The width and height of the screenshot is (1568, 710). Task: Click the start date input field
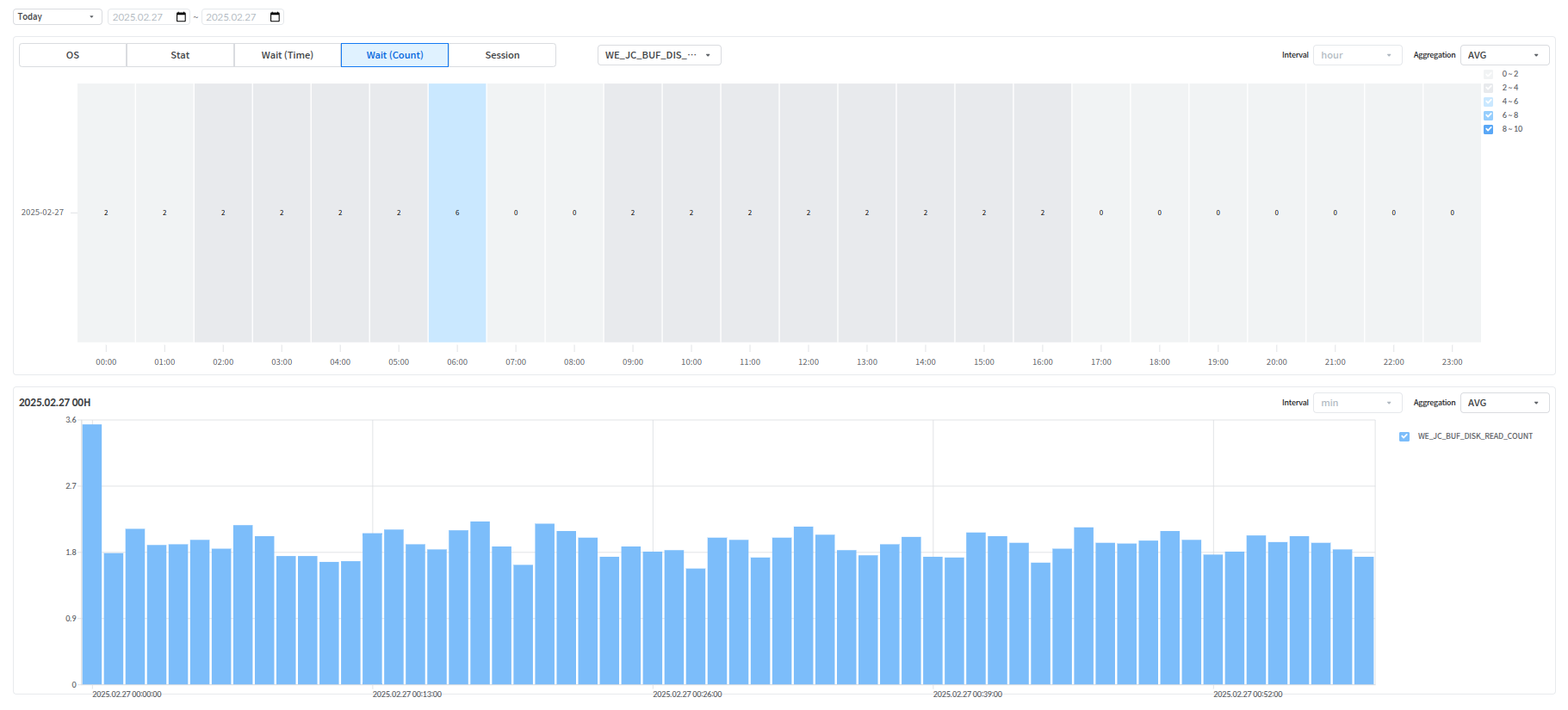[141, 17]
